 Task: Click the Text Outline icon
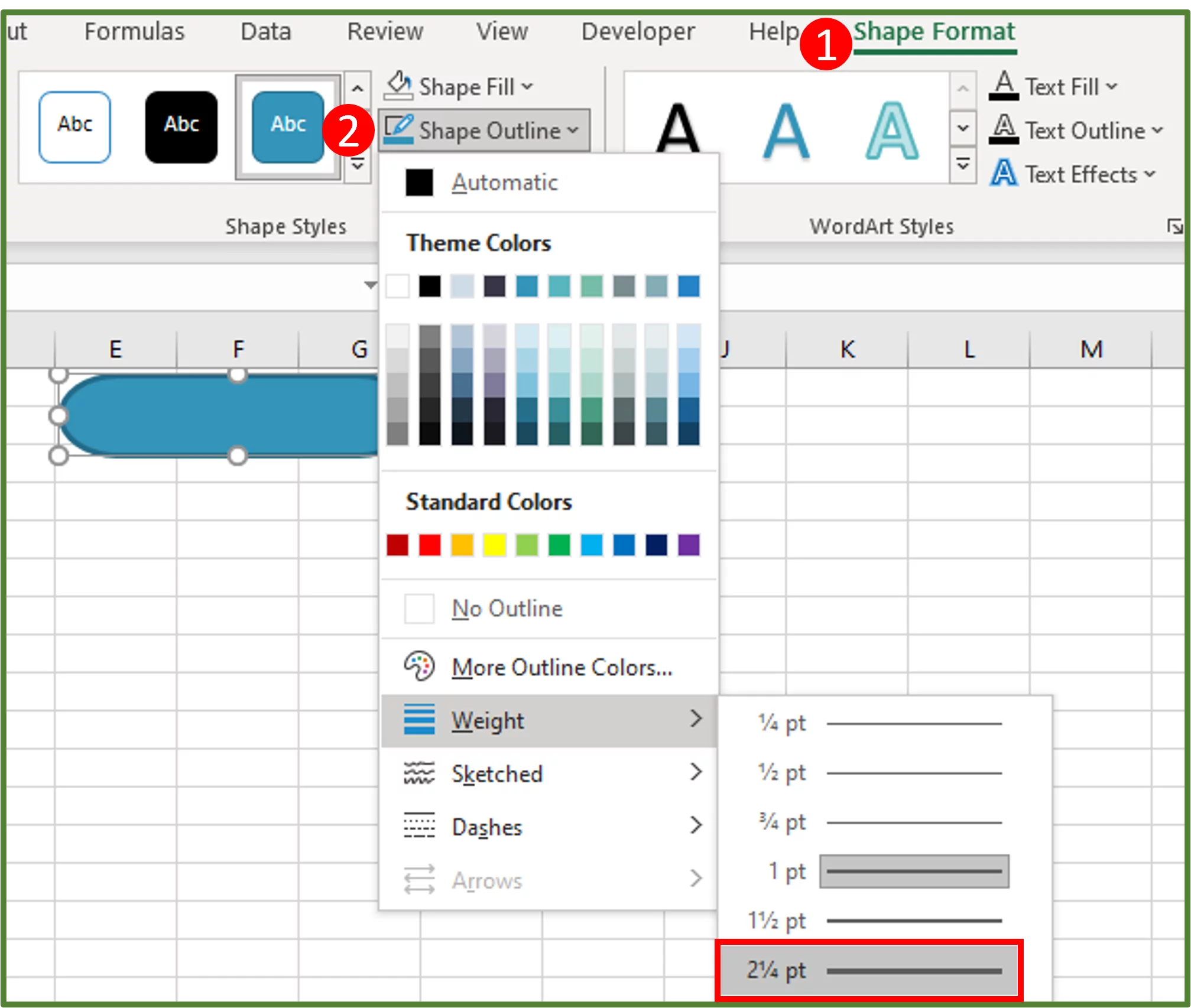[1003, 129]
